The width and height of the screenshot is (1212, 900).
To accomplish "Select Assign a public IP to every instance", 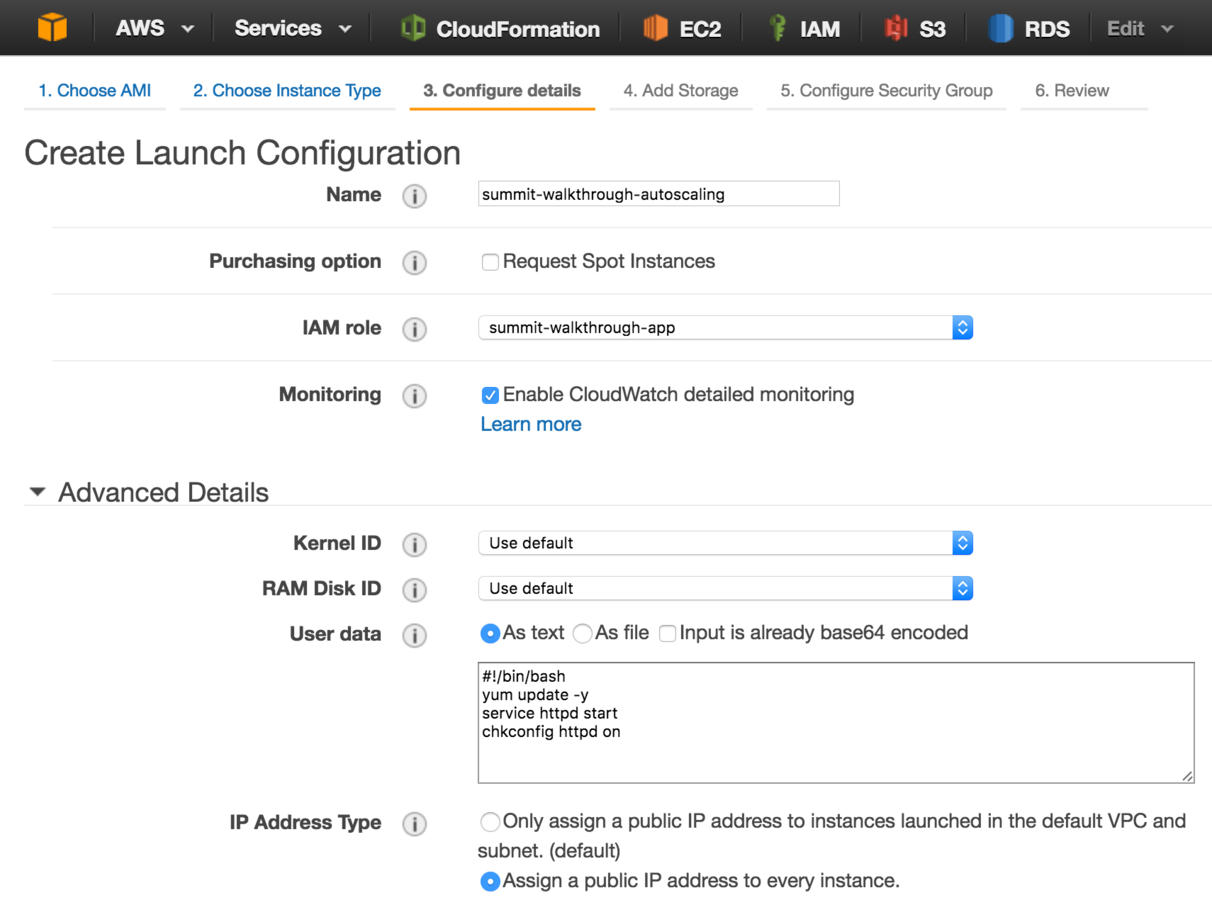I will 490,881.
